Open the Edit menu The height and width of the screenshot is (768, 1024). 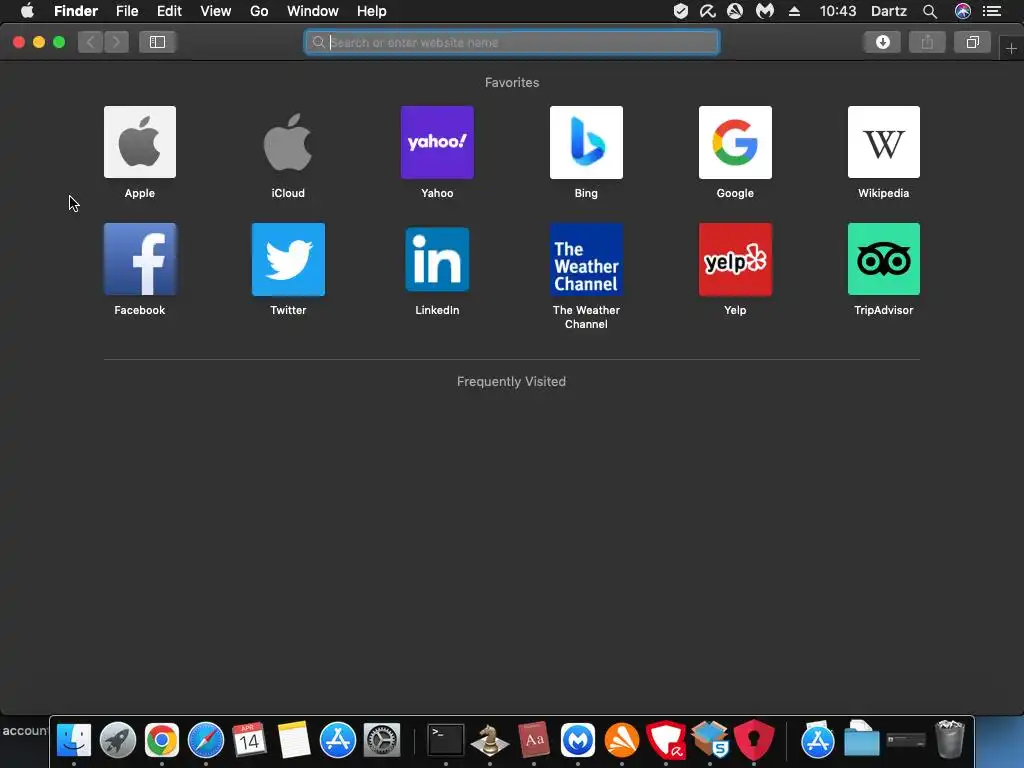click(x=169, y=11)
